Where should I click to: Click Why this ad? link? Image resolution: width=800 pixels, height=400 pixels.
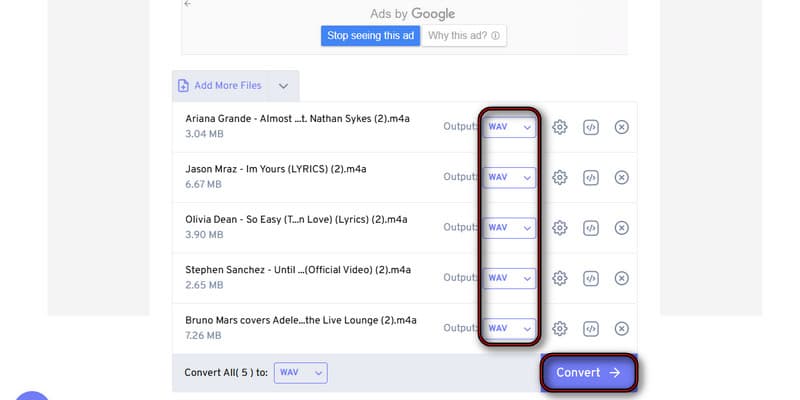tap(464, 36)
